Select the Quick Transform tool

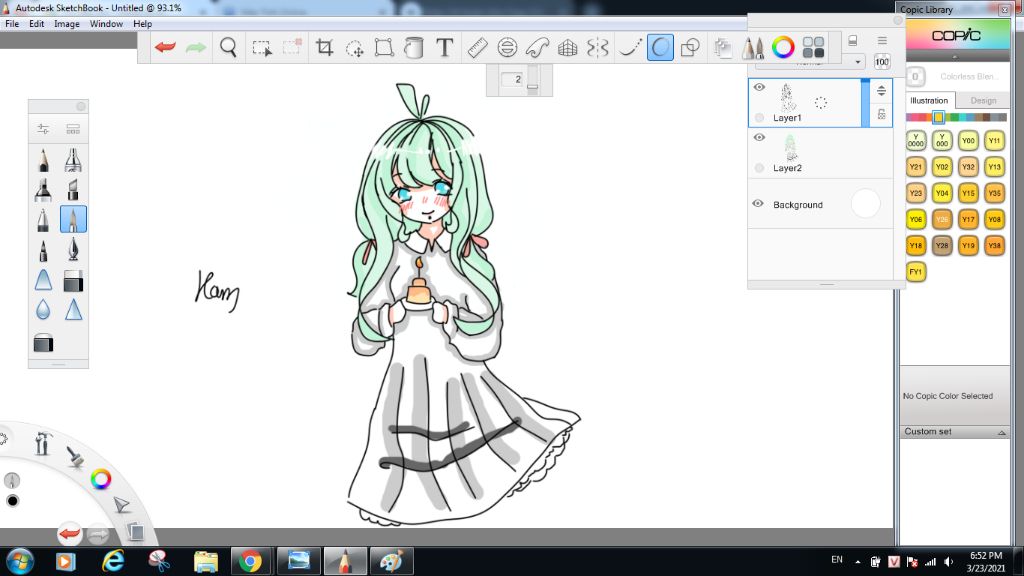coord(355,48)
